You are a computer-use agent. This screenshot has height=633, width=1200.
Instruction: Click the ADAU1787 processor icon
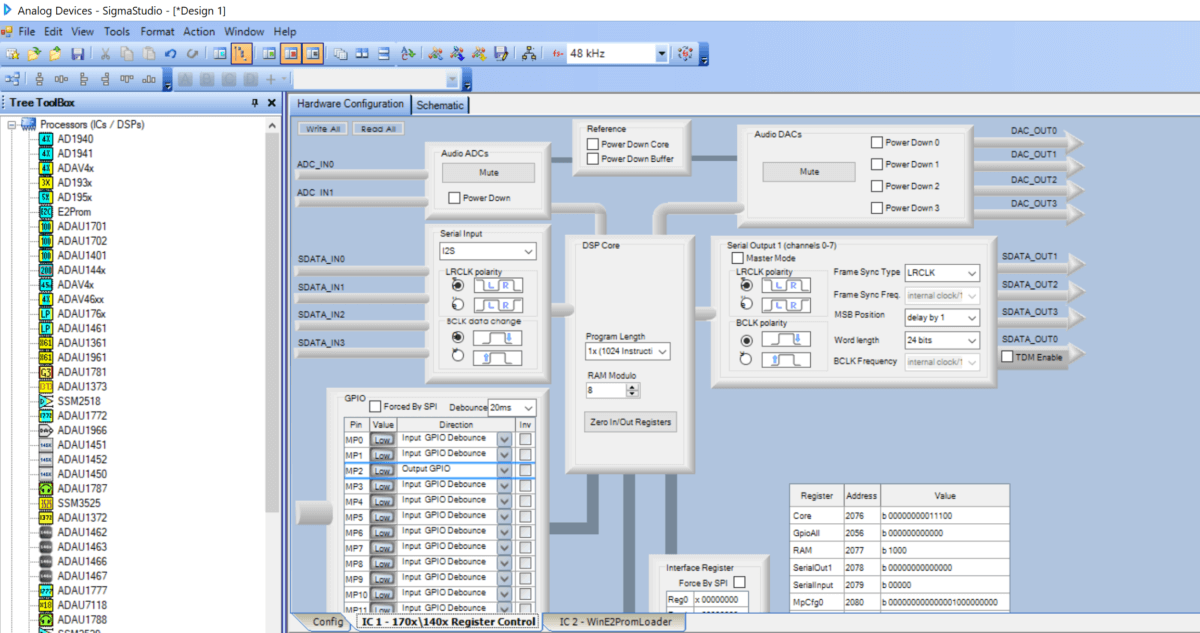45,488
